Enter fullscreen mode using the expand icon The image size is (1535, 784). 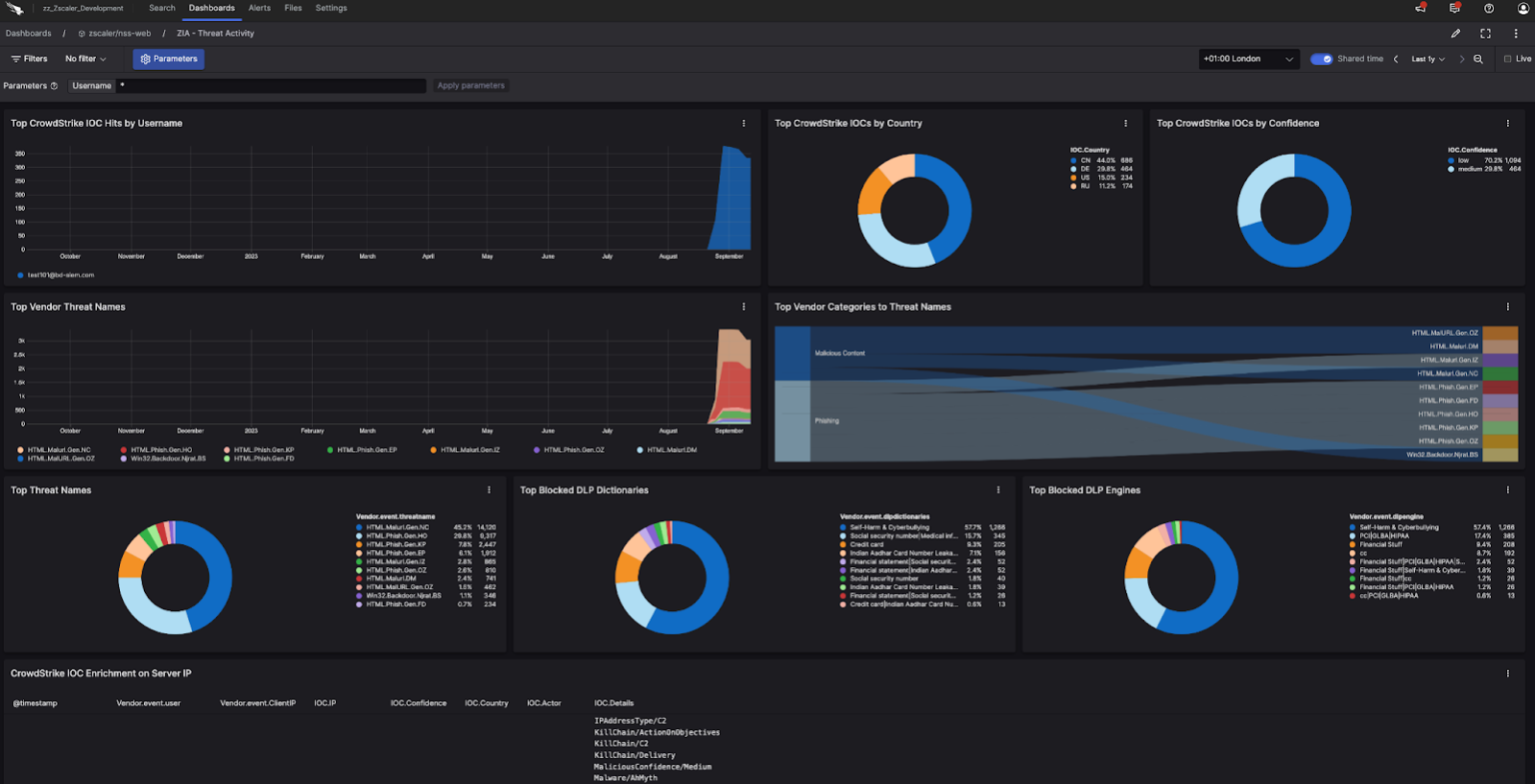click(x=1485, y=33)
